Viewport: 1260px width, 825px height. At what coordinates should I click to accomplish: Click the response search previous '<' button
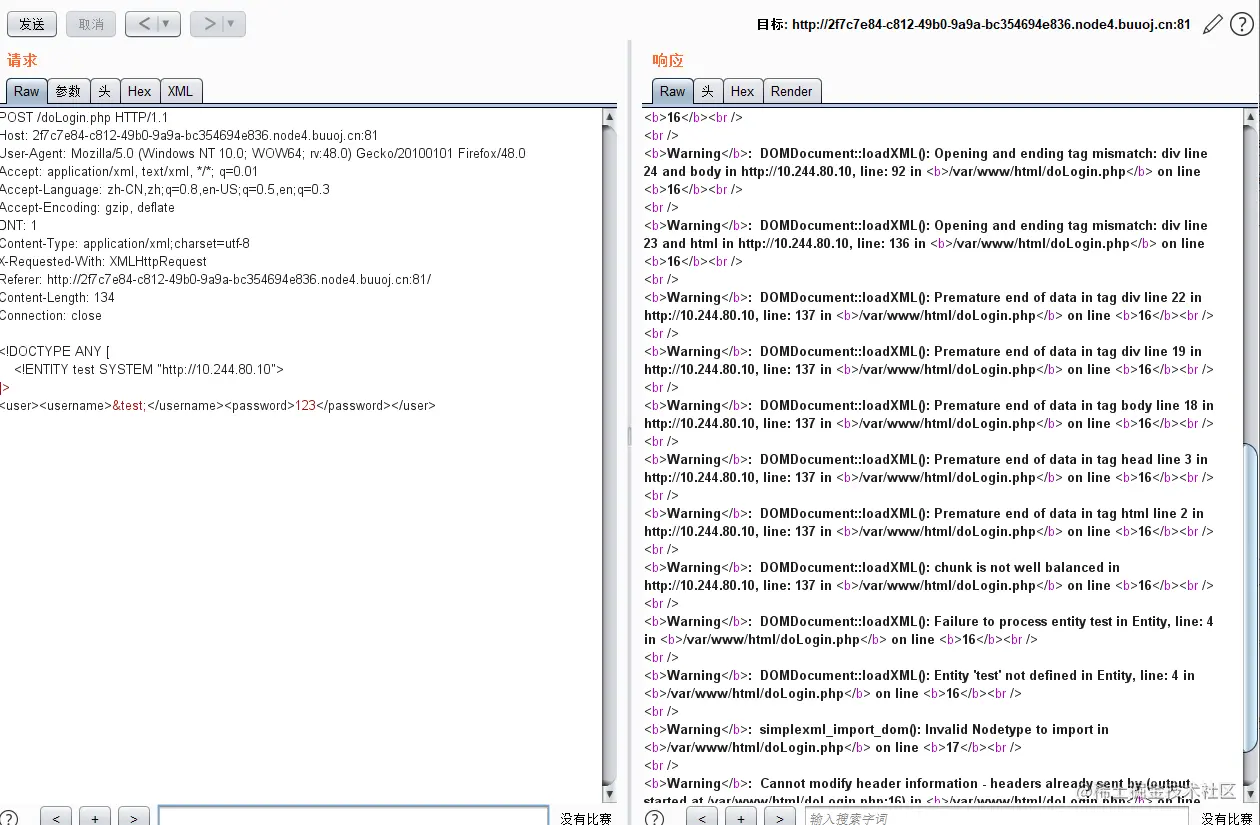[703, 818]
